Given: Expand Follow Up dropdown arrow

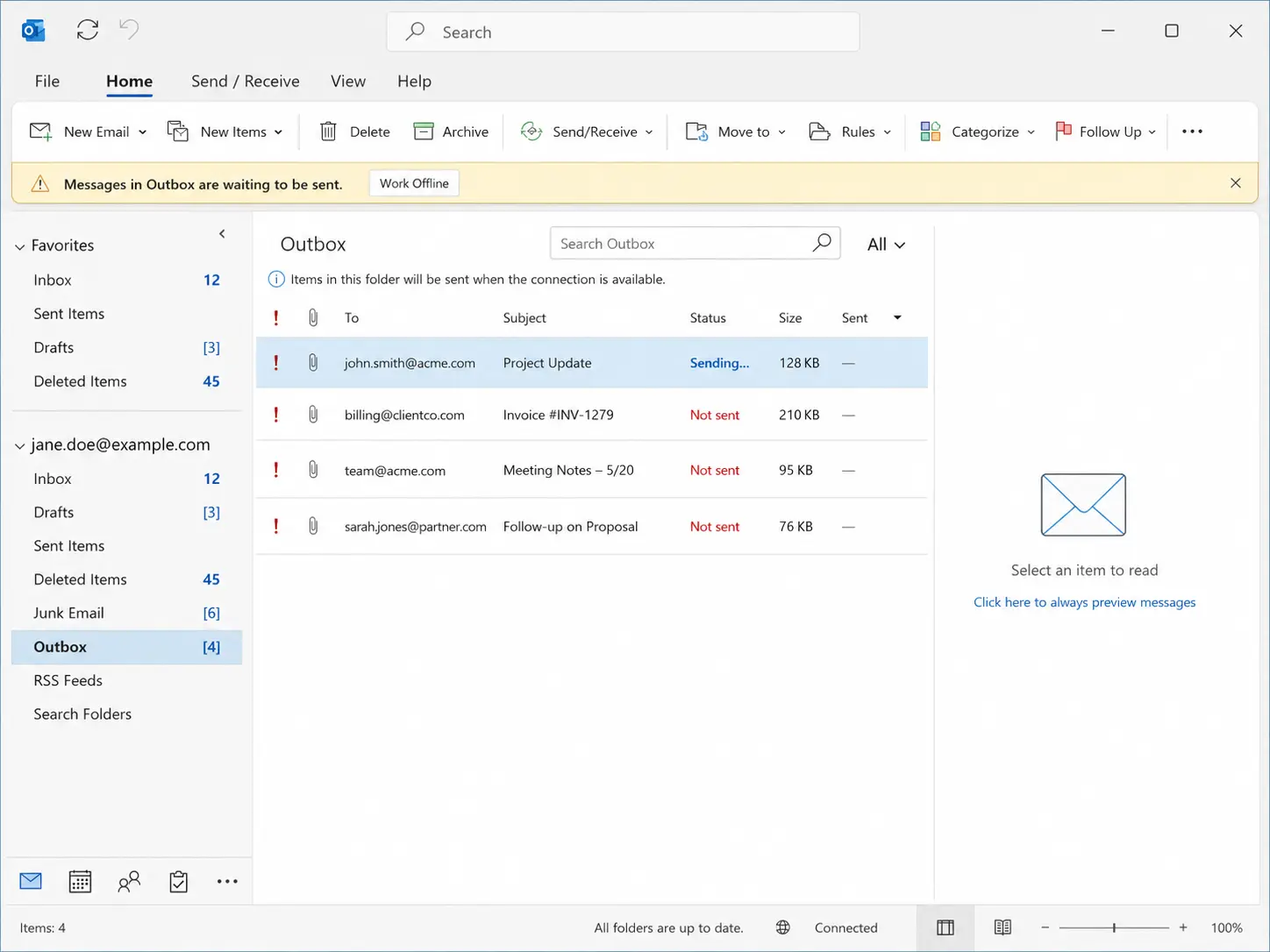Looking at the screenshot, I should [x=1152, y=132].
